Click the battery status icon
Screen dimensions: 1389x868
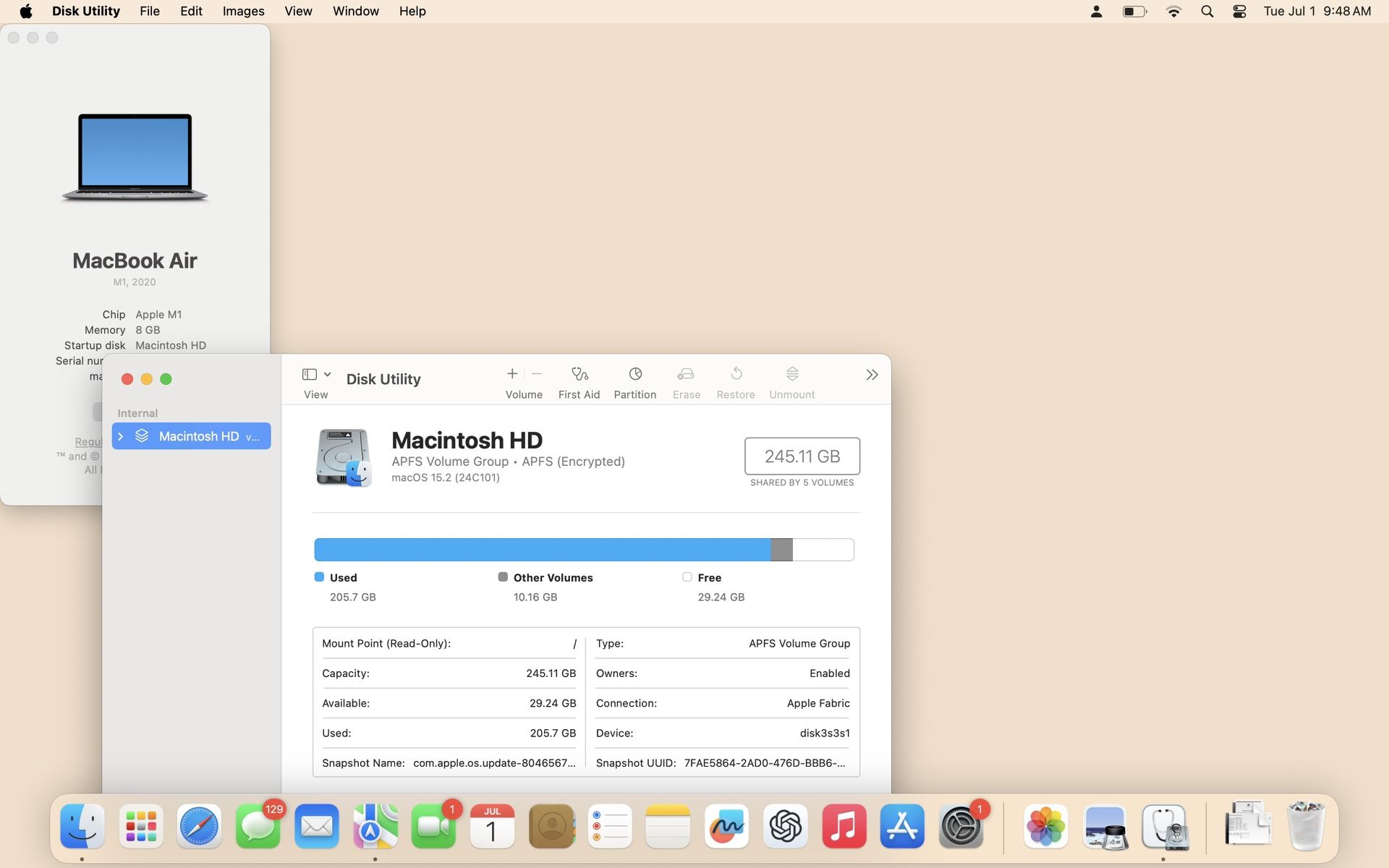coord(1134,11)
